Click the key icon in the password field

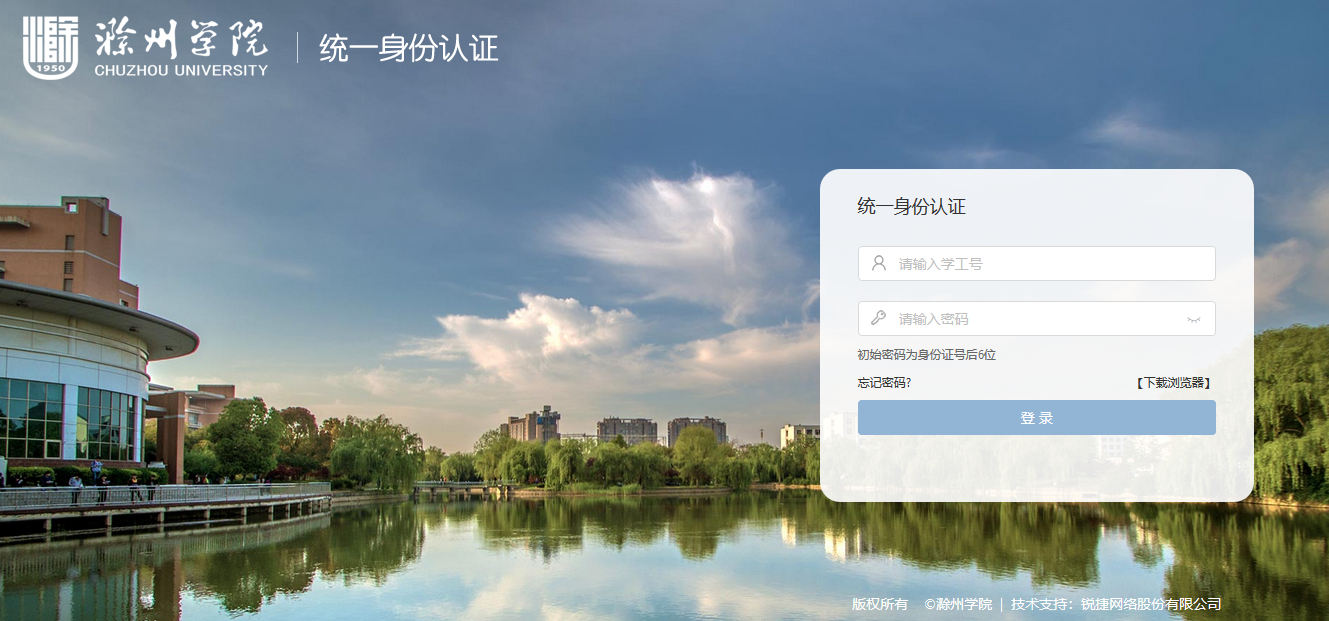(879, 318)
